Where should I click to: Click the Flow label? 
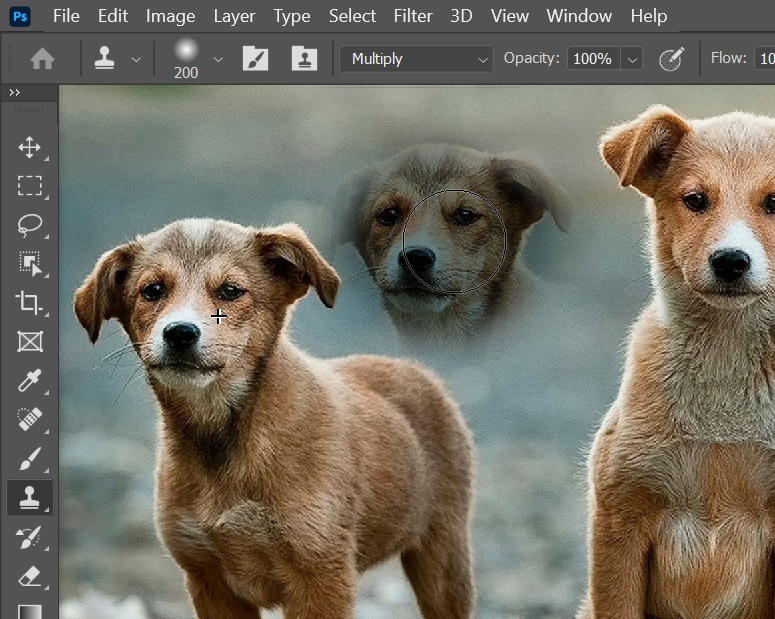729,58
